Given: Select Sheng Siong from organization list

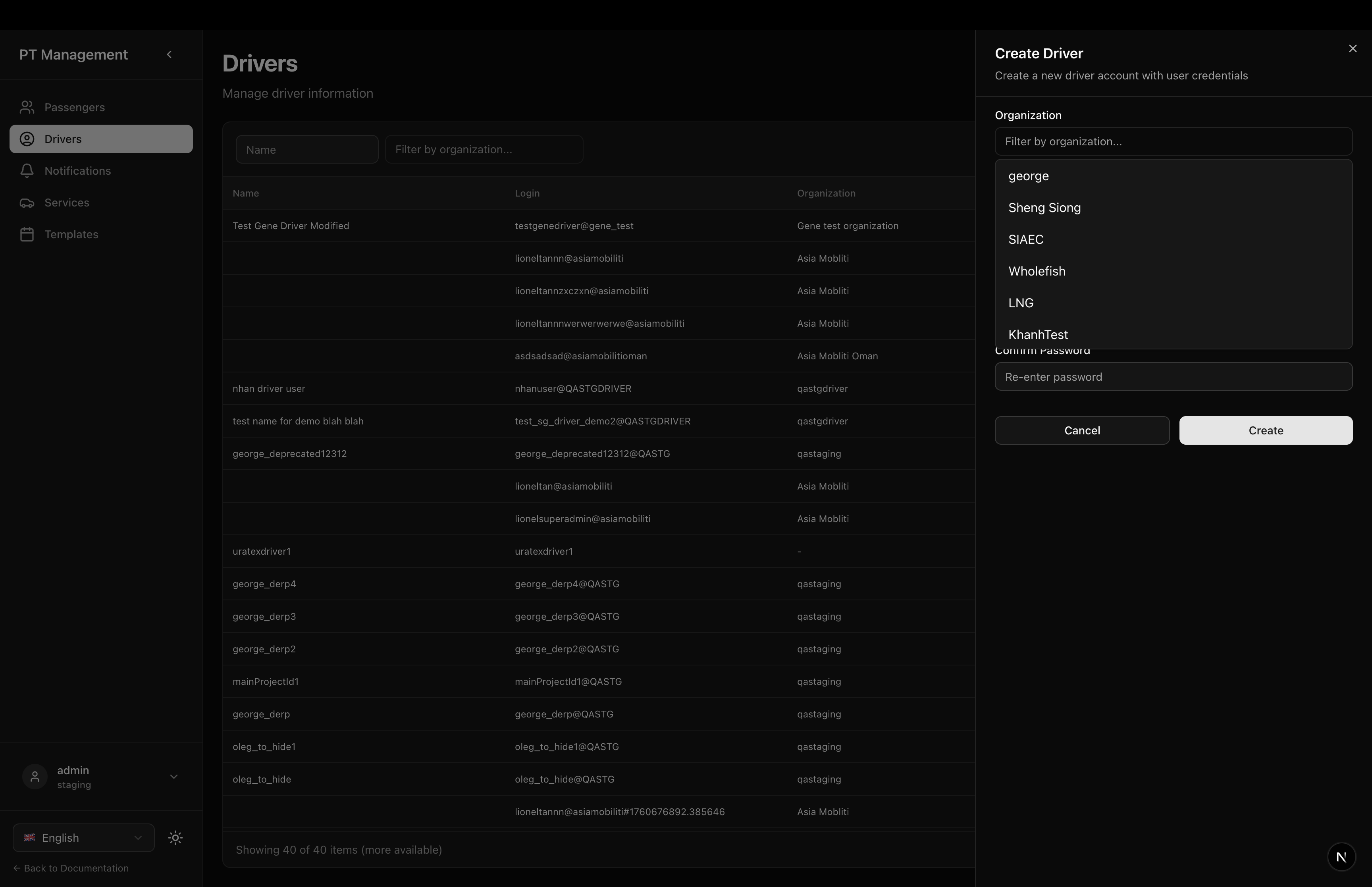Looking at the screenshot, I should (x=1044, y=208).
